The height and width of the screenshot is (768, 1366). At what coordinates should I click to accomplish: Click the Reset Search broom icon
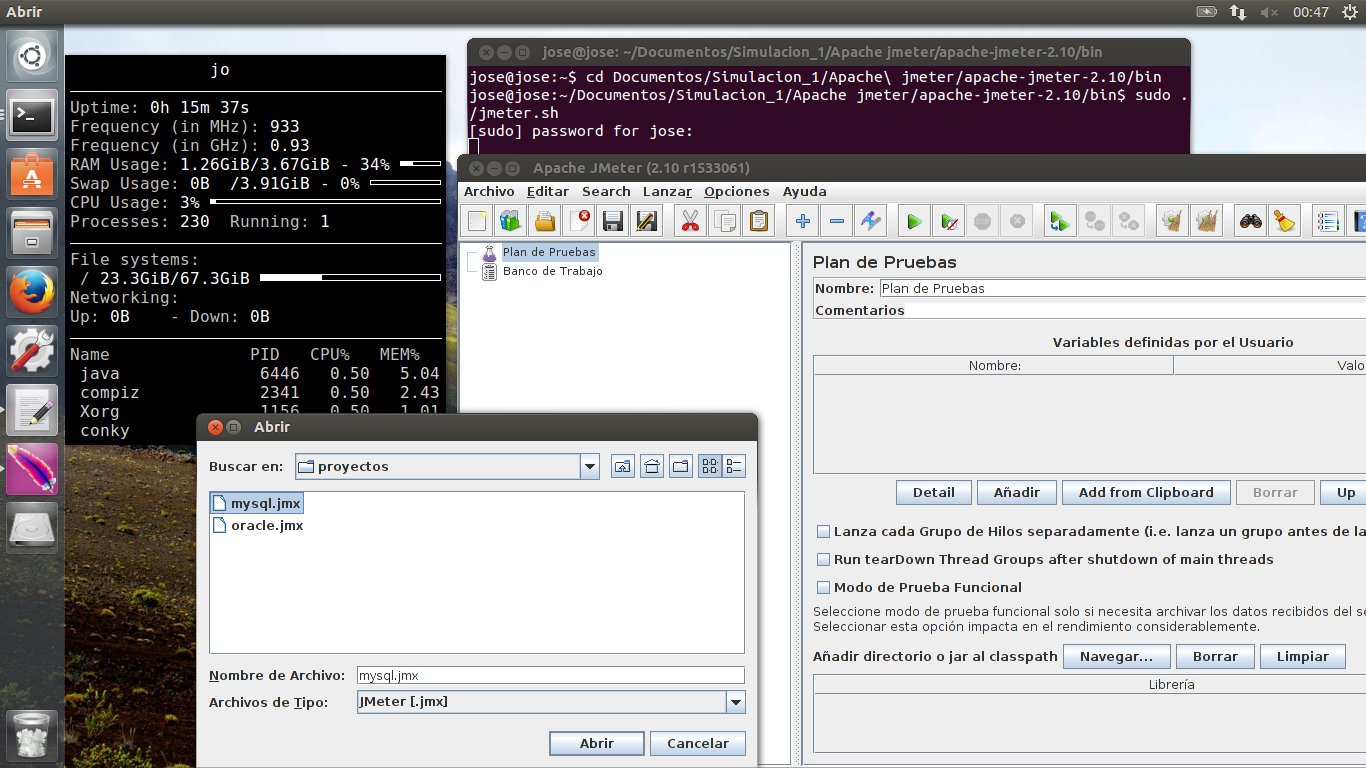click(x=1284, y=221)
